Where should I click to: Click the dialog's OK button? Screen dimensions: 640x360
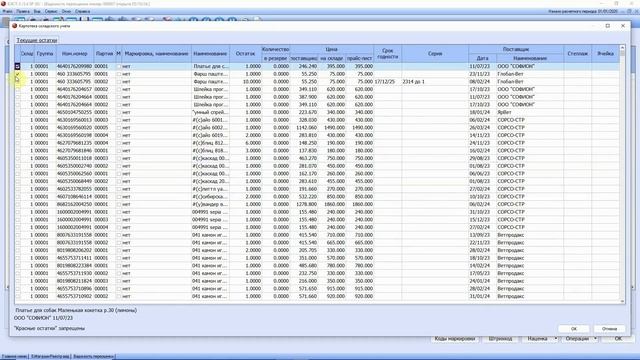tap(574, 329)
